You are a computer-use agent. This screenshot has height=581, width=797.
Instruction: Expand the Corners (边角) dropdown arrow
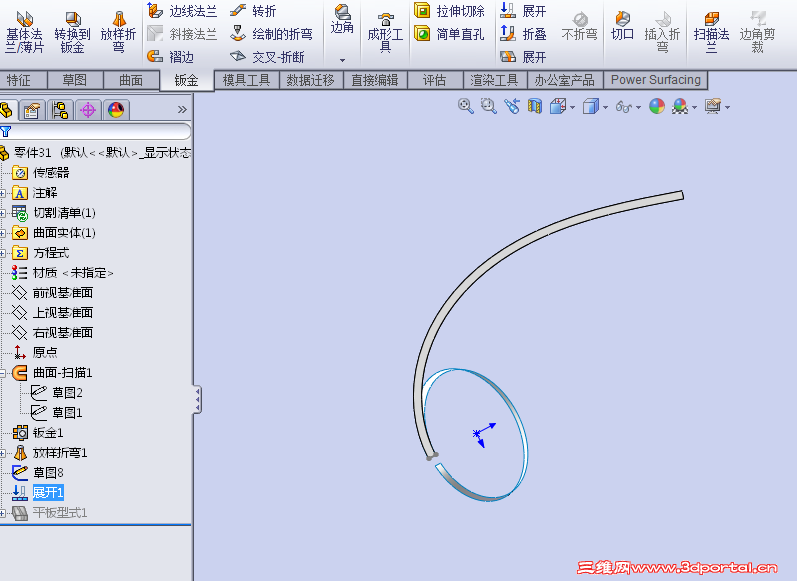[x=342, y=60]
